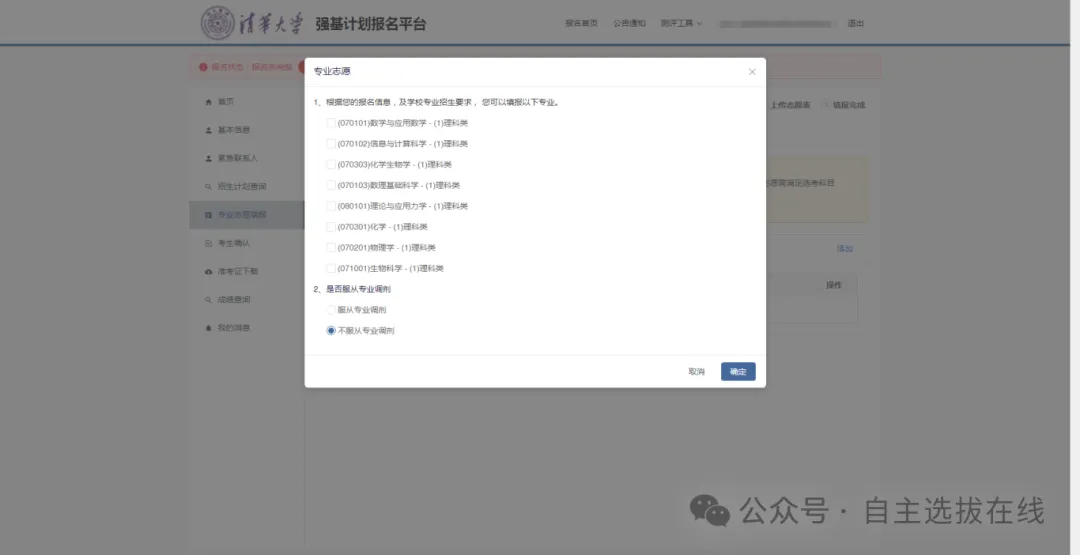Click the checklist icon beside 考生确认
Viewport: 1080px width, 555px height.
[208, 244]
